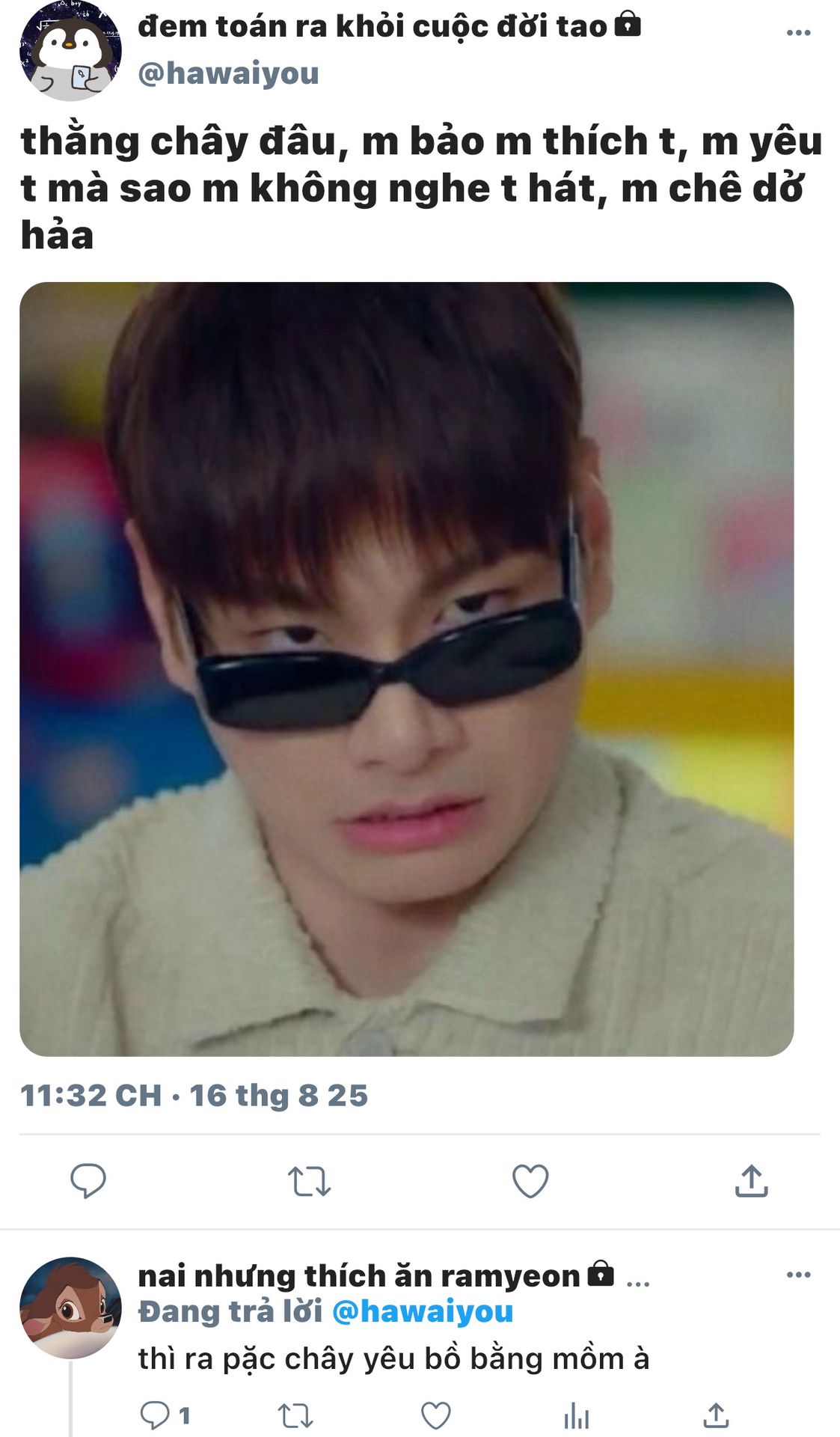The width and height of the screenshot is (840, 1437).
Task: Open the more options menu on main tweet
Action: tap(798, 32)
